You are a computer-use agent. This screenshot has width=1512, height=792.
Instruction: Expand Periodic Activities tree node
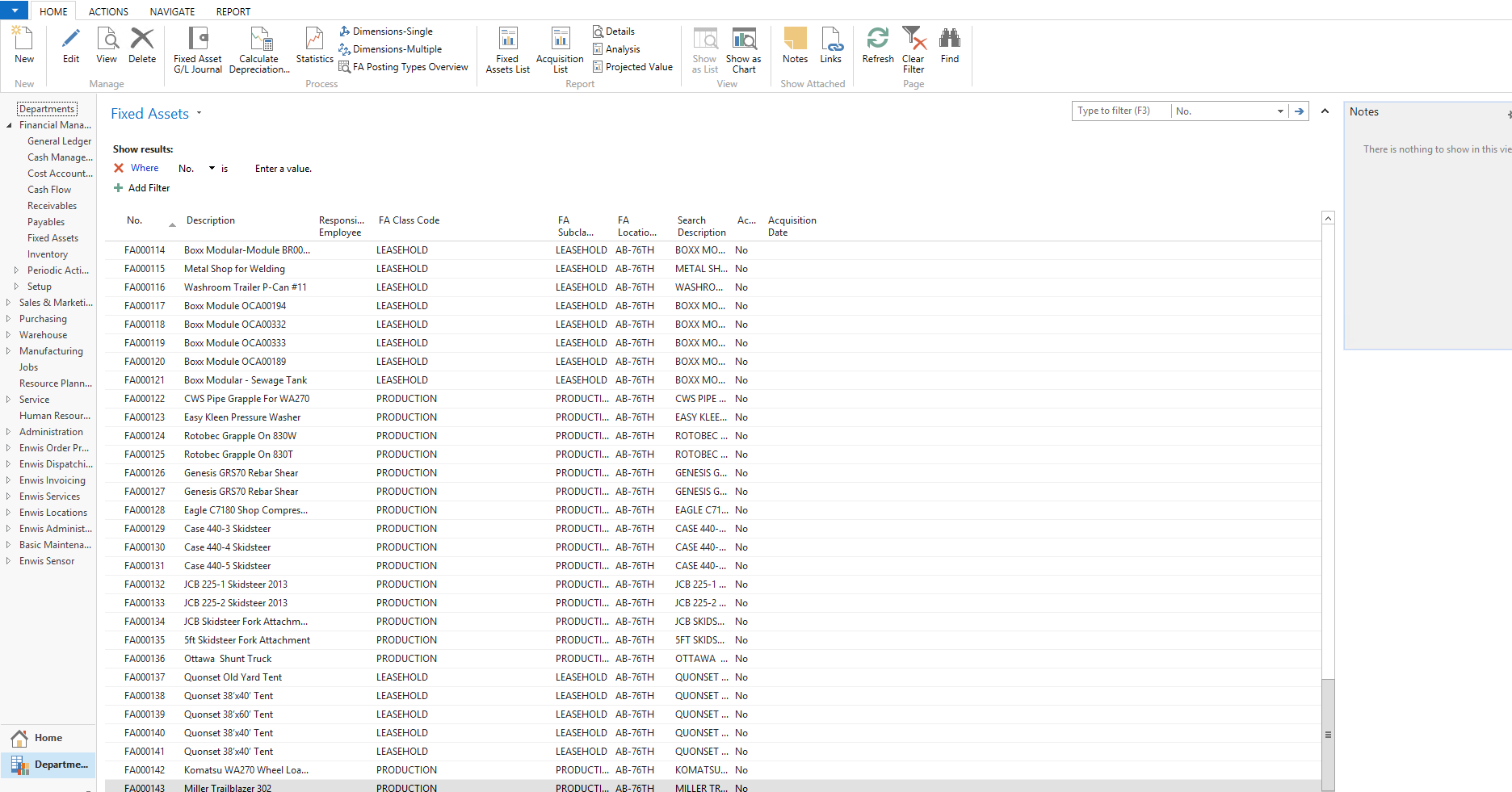click(x=16, y=270)
